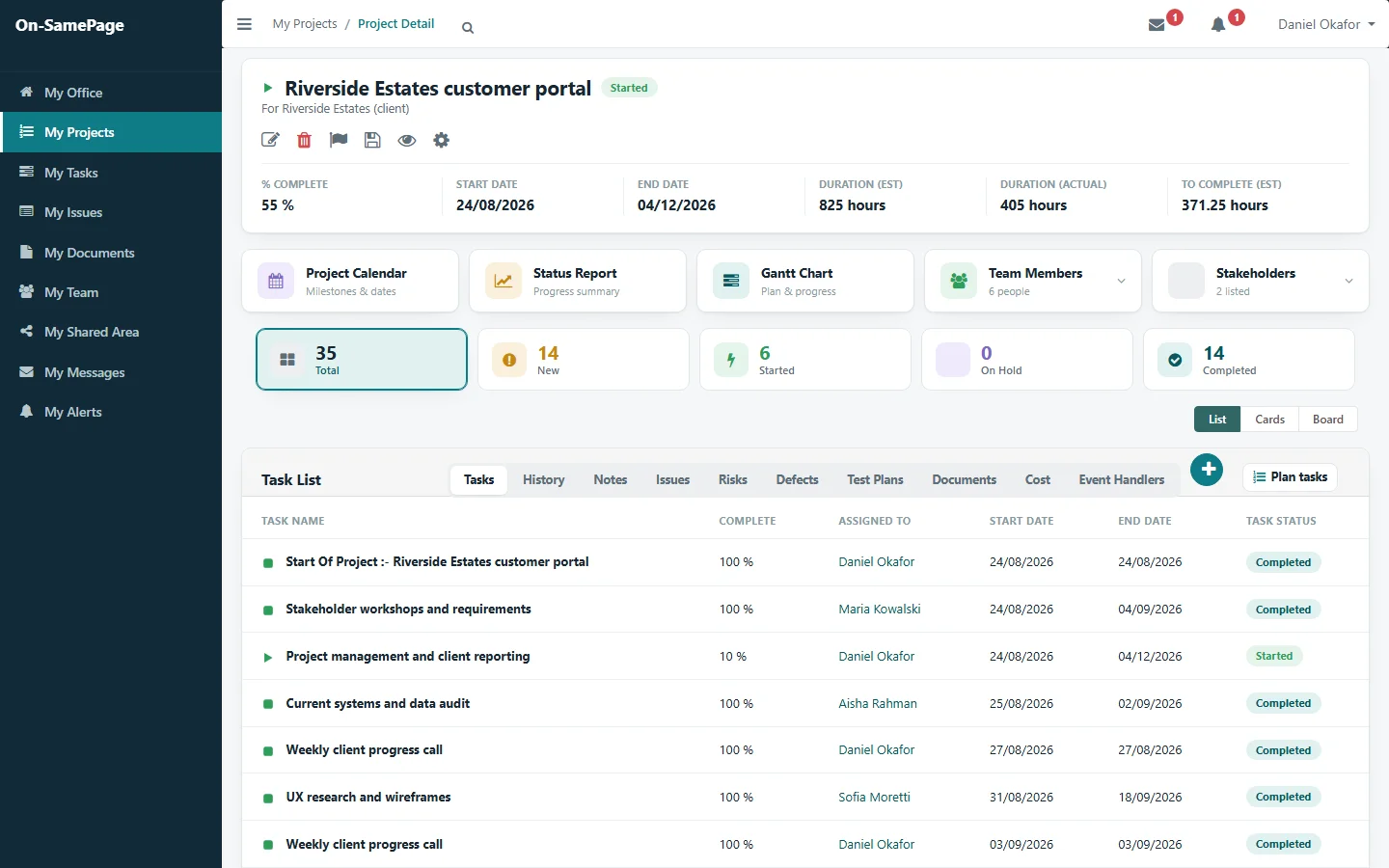Image resolution: width=1389 pixels, height=868 pixels.
Task: Edit the project with the pencil icon
Action: [270, 140]
